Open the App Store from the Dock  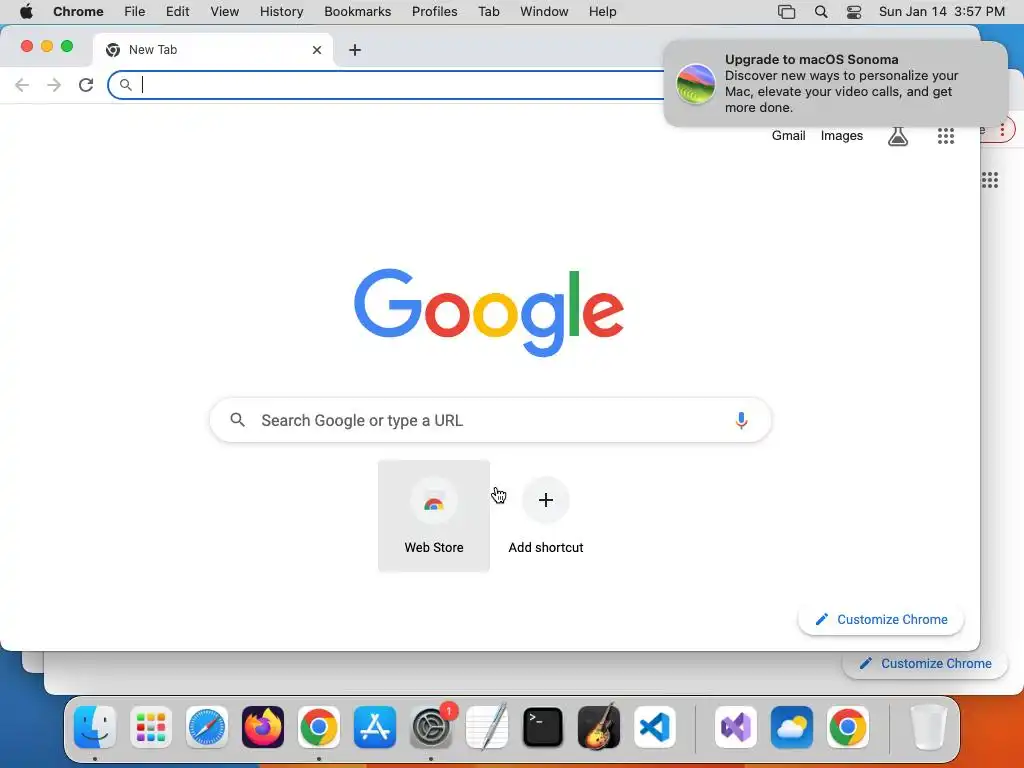(x=375, y=727)
